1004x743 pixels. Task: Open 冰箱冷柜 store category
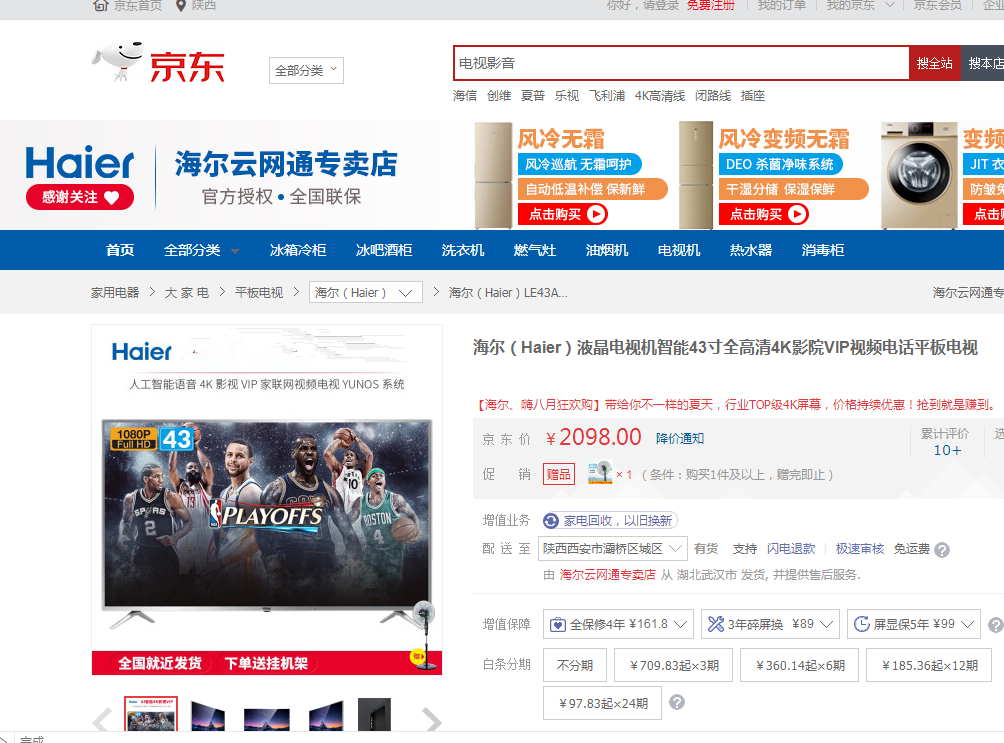click(x=298, y=250)
